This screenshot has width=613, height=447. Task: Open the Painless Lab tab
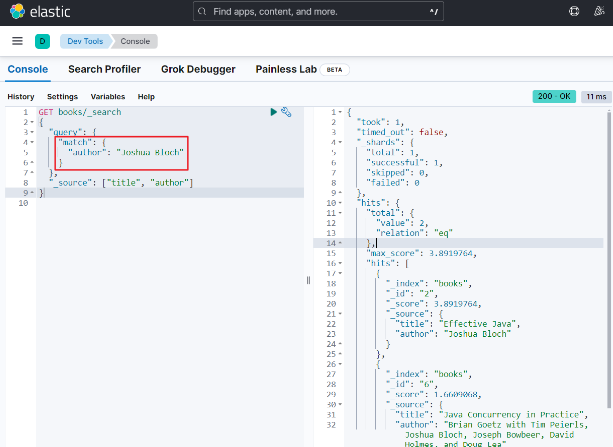point(286,69)
